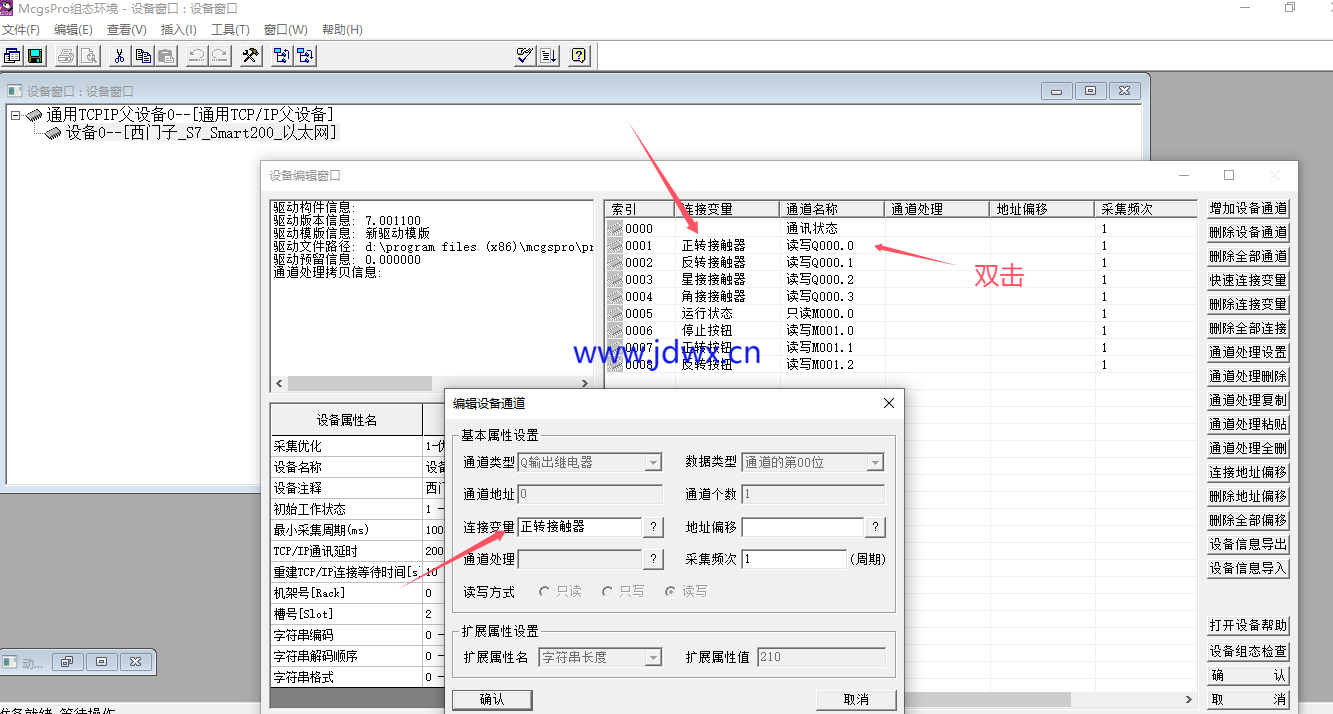The height and width of the screenshot is (714, 1333).
Task: Click the 连接变量 input field
Action: [580, 527]
